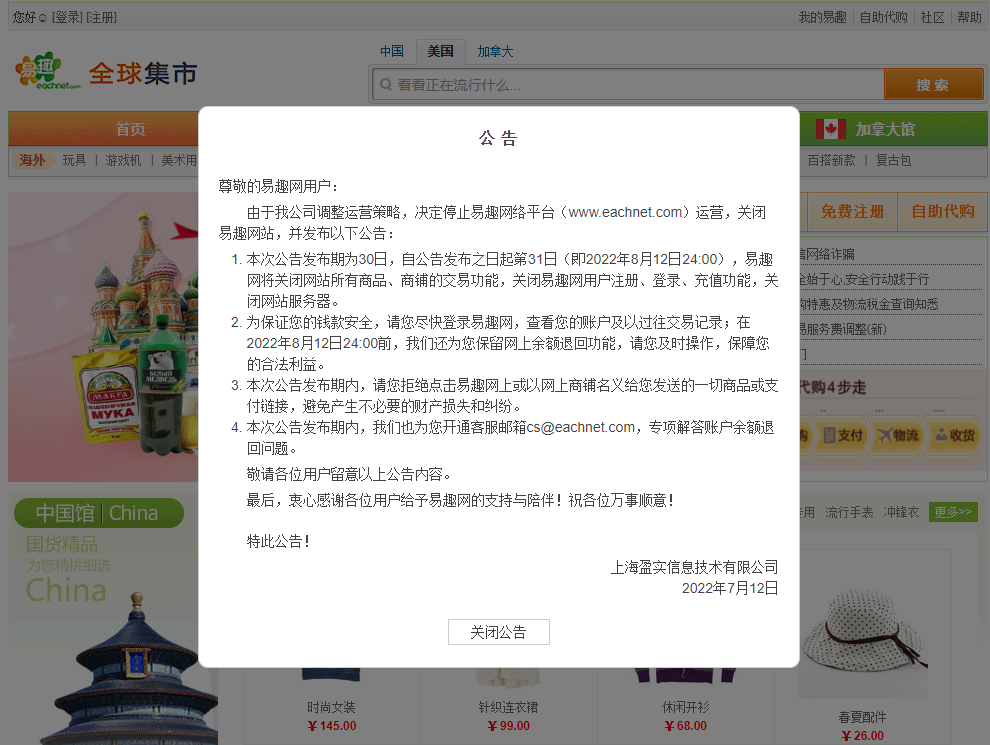This screenshot has width=990, height=745.
Task: Click the magnifier icon in search field
Action: click(386, 84)
